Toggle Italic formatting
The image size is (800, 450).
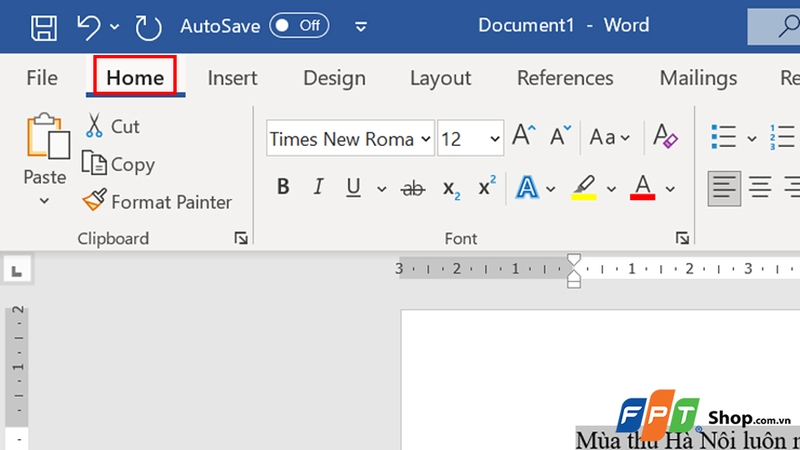pyautogui.click(x=318, y=187)
